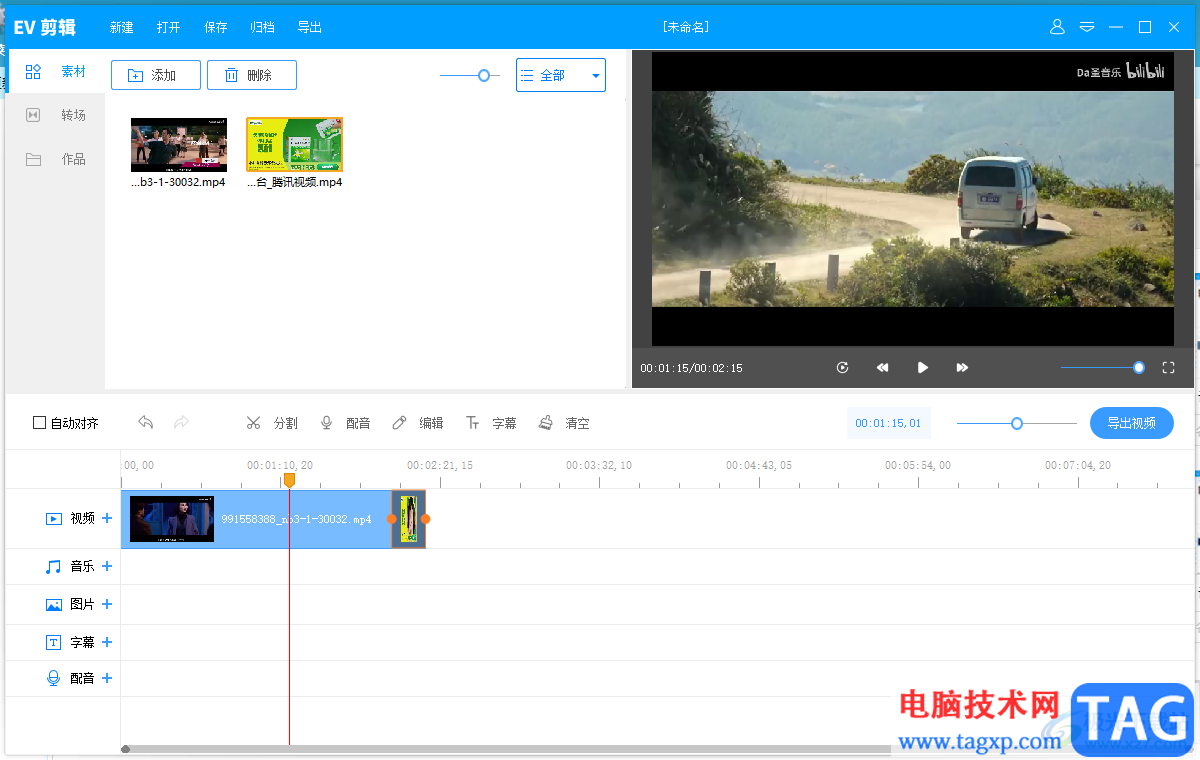1200x760 pixels.
Task: Open the 素材 materials tab
Action: 55,72
